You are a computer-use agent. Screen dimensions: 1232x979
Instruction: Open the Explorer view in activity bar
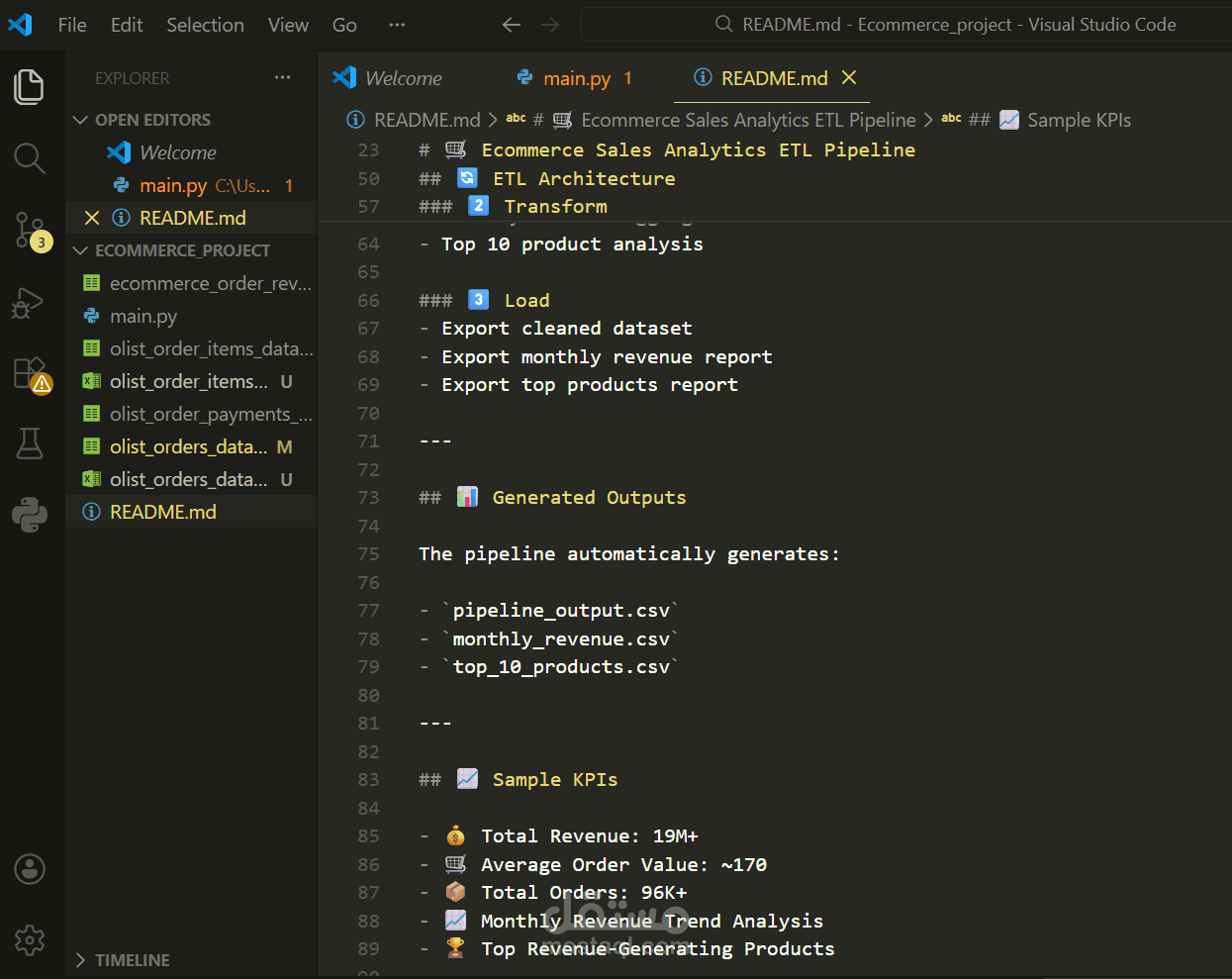(x=30, y=87)
